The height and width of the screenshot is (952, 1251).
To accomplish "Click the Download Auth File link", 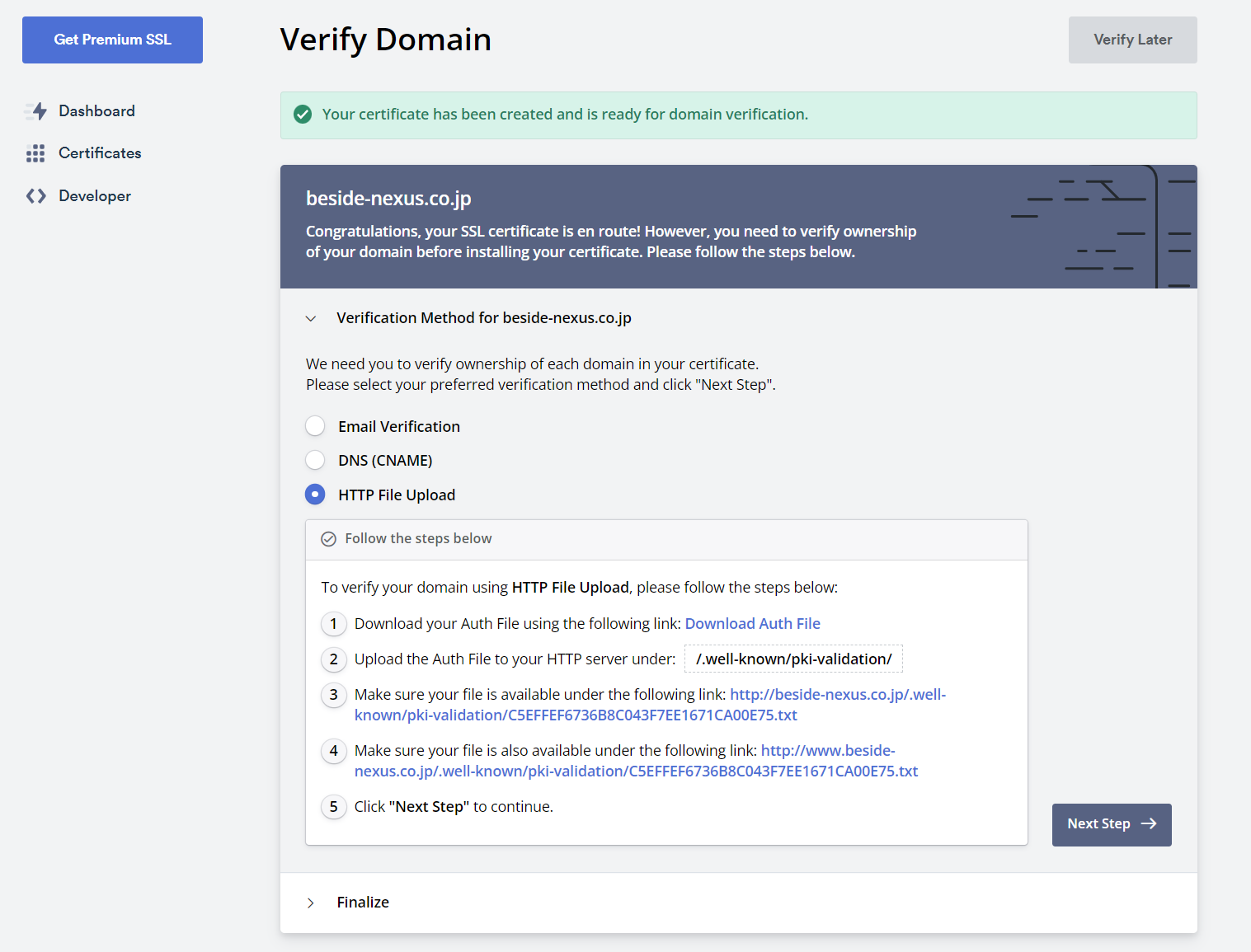I will (x=751, y=624).
